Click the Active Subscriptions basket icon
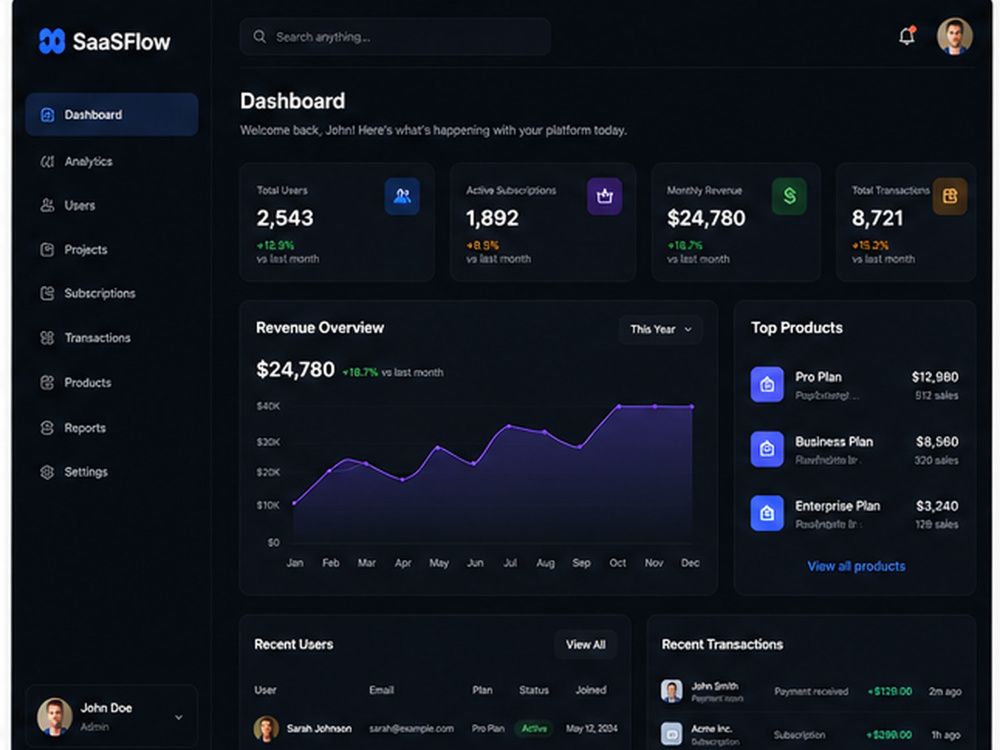Screen dimensions: 1000x750 coord(604,196)
